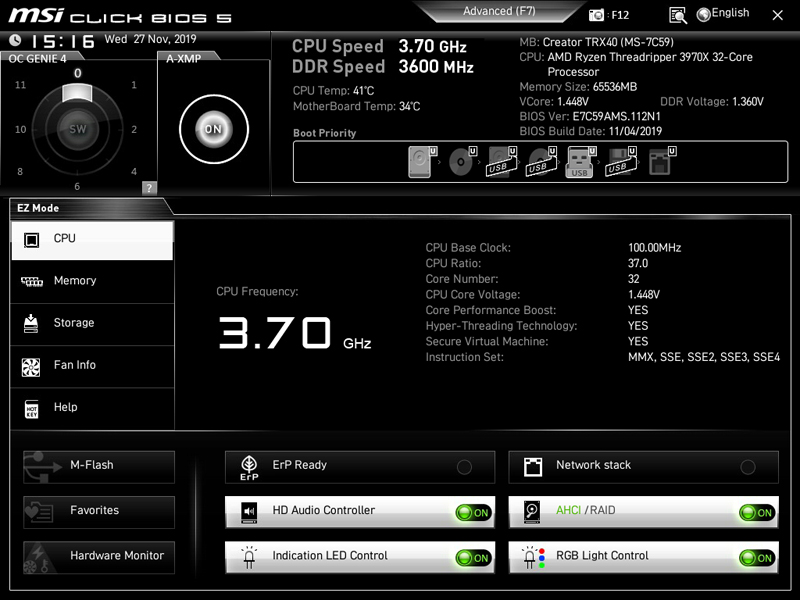Viewport: 800px width, 600px height.
Task: Click the Instruction Set value
Action: point(704,357)
